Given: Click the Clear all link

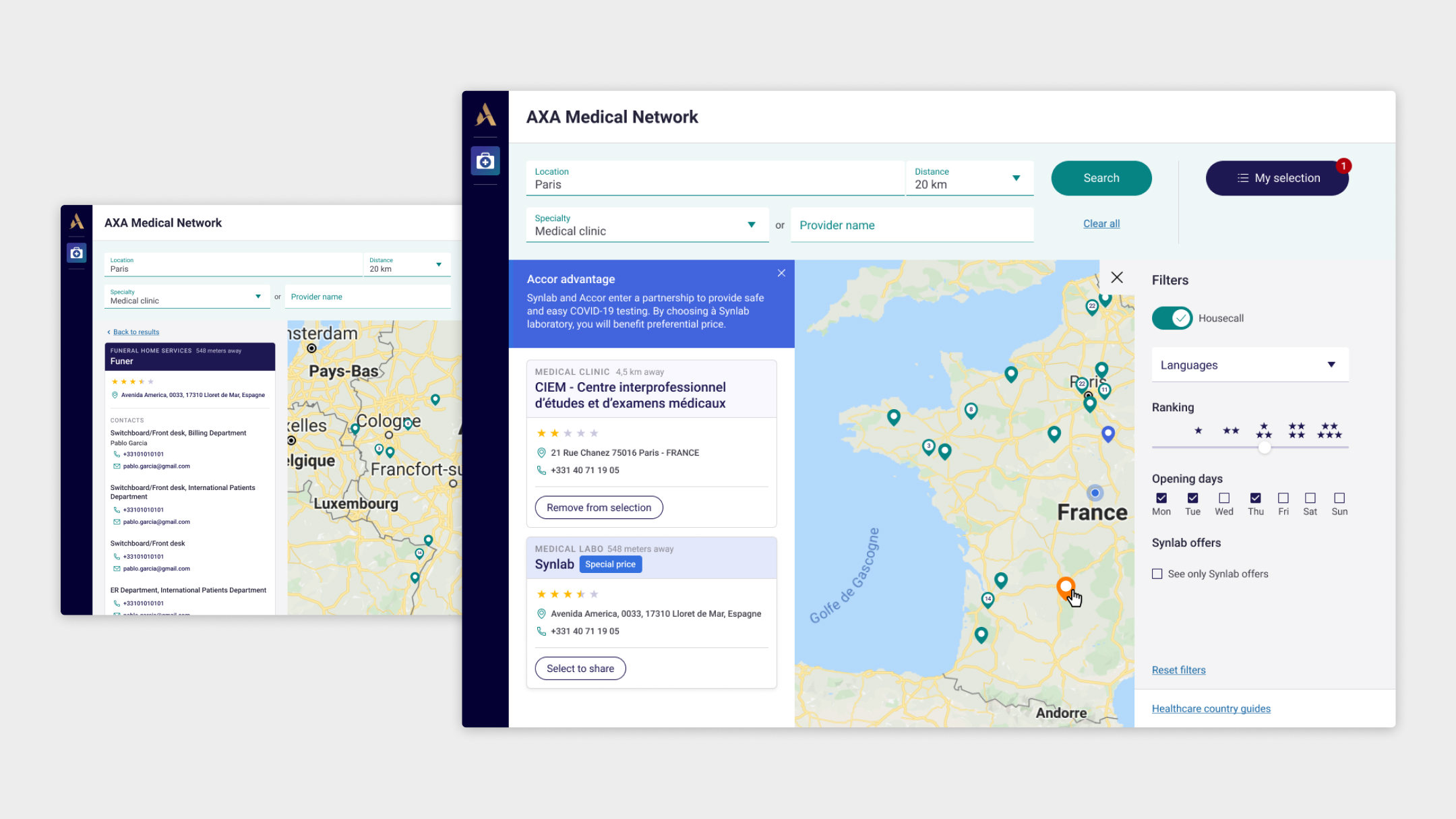Looking at the screenshot, I should coord(1101,224).
